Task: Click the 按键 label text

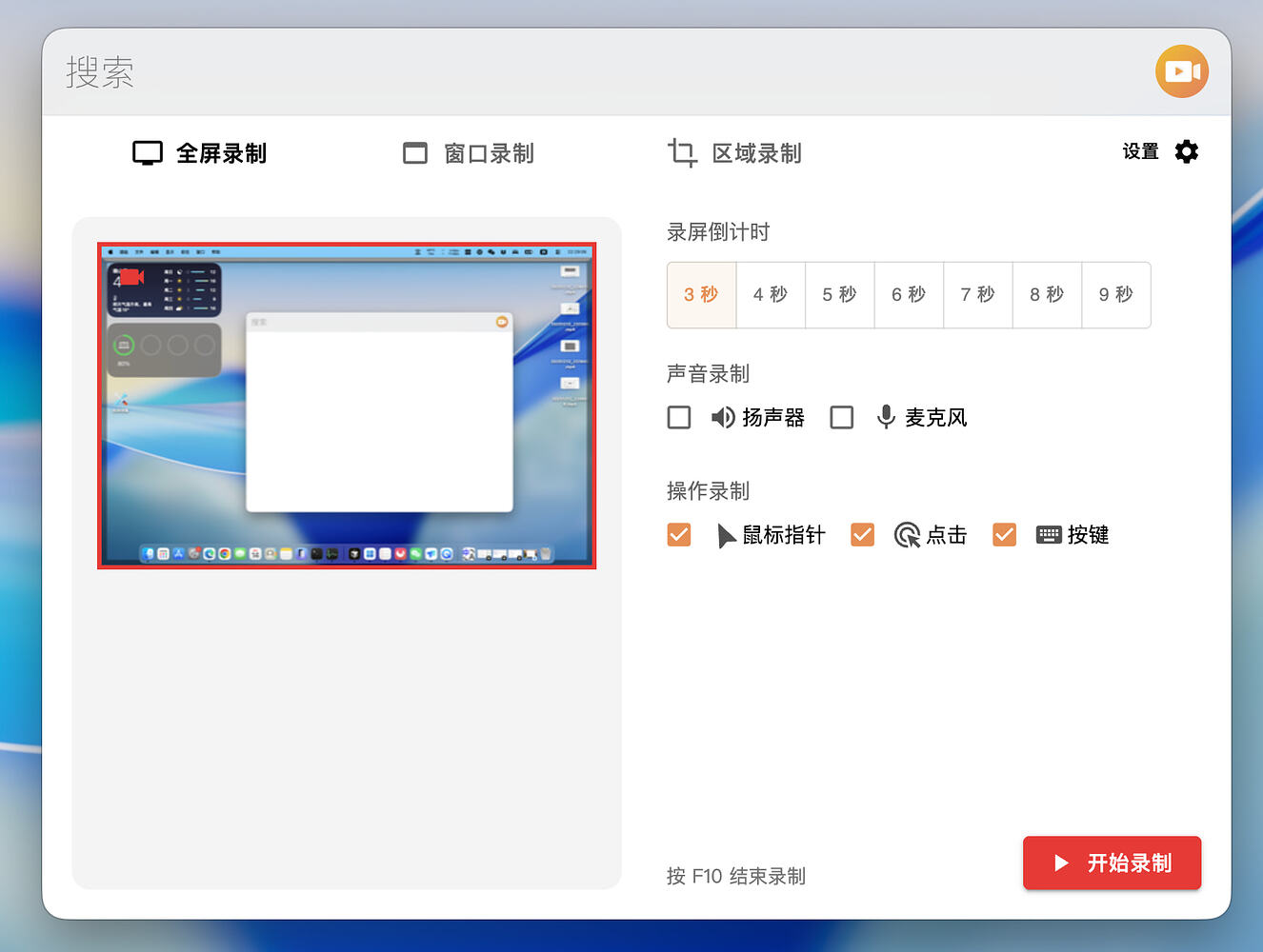Action: pyautogui.click(x=1089, y=535)
